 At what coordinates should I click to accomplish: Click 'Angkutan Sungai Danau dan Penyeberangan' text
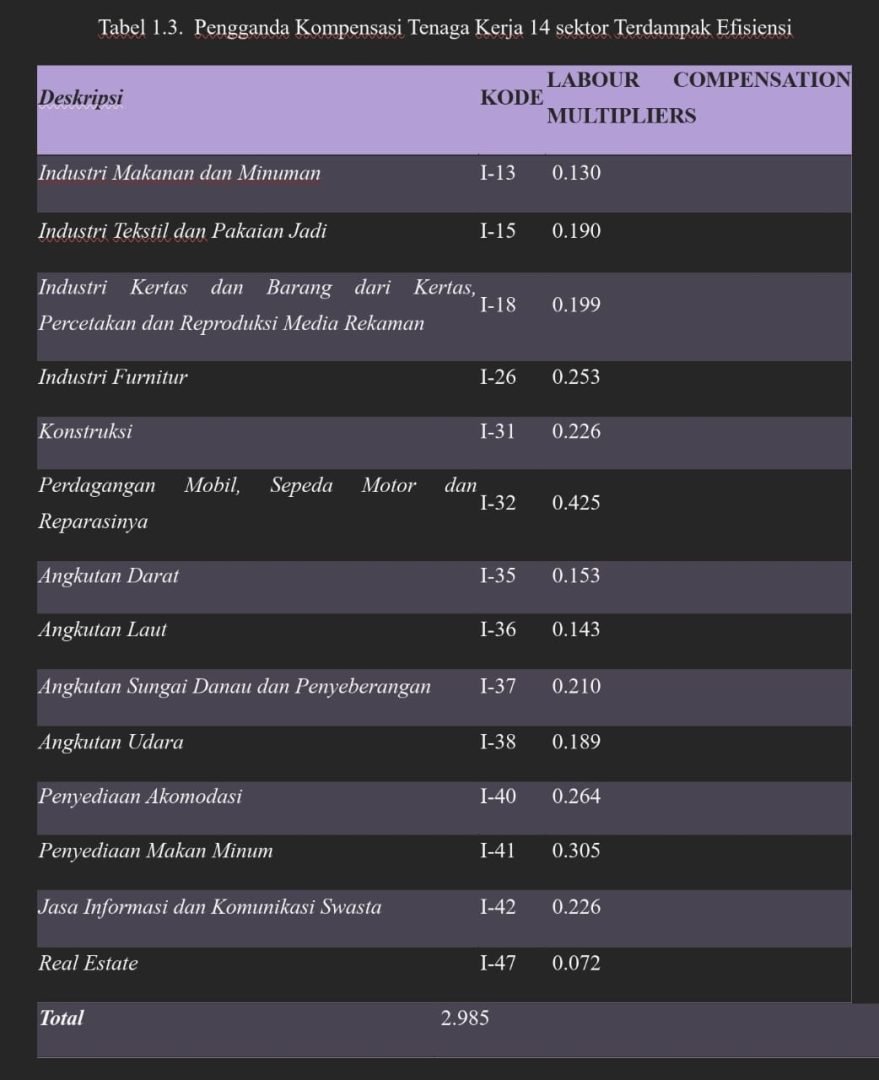click(234, 686)
